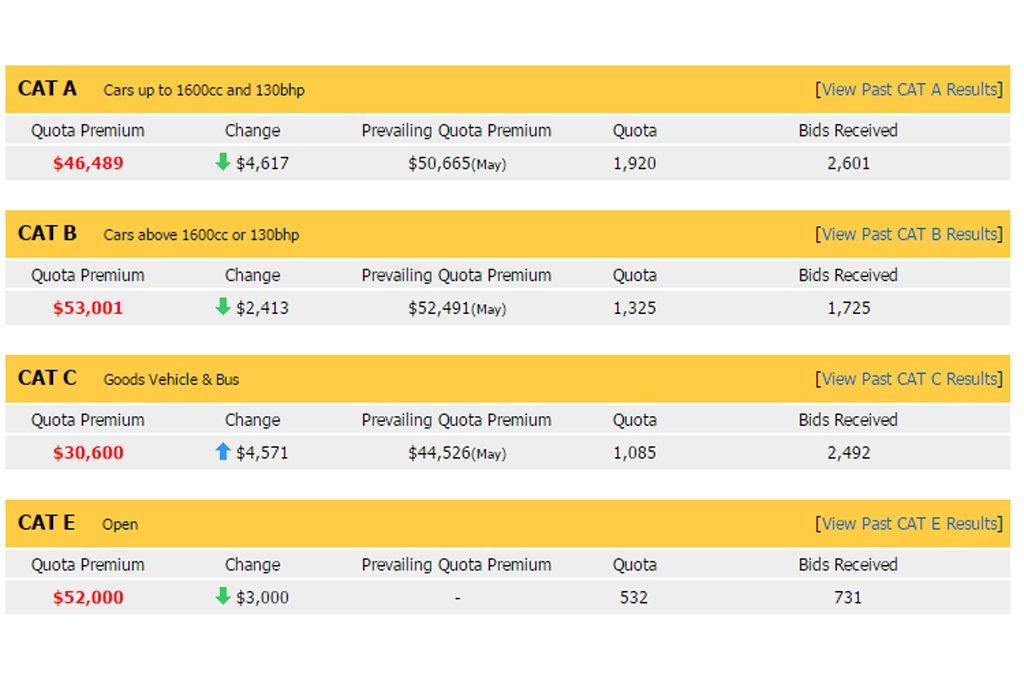This screenshot has width=1024, height=683.
Task: Select CAT C quota premium $30,600
Action: click(x=88, y=453)
